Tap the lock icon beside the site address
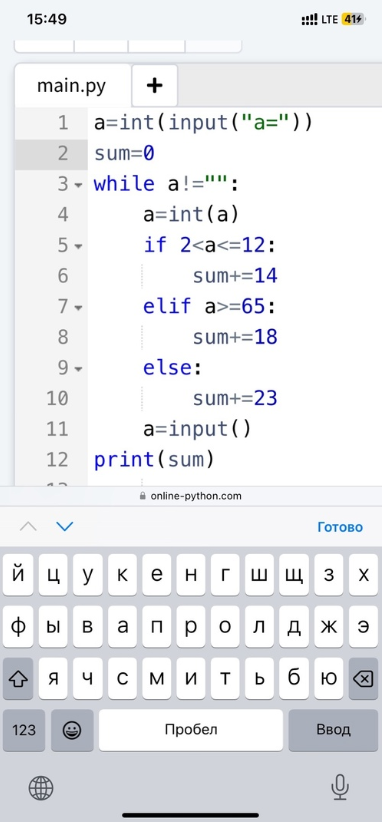Screen dimensions: 382x822 point(143,495)
